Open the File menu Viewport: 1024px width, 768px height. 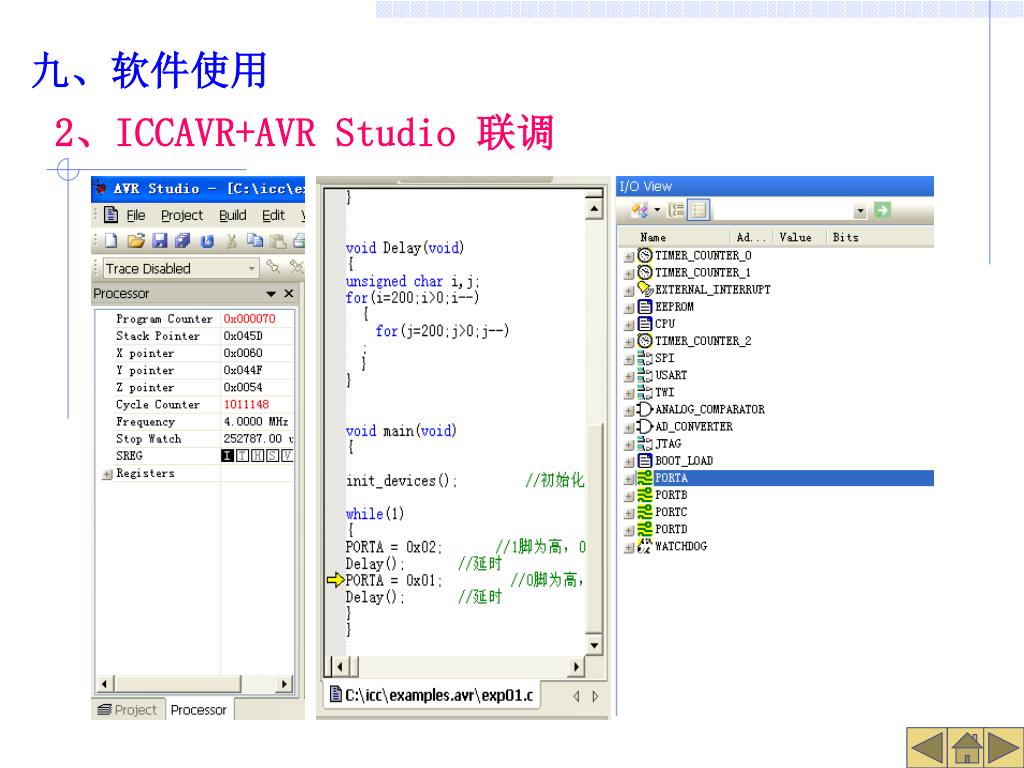[x=135, y=216]
